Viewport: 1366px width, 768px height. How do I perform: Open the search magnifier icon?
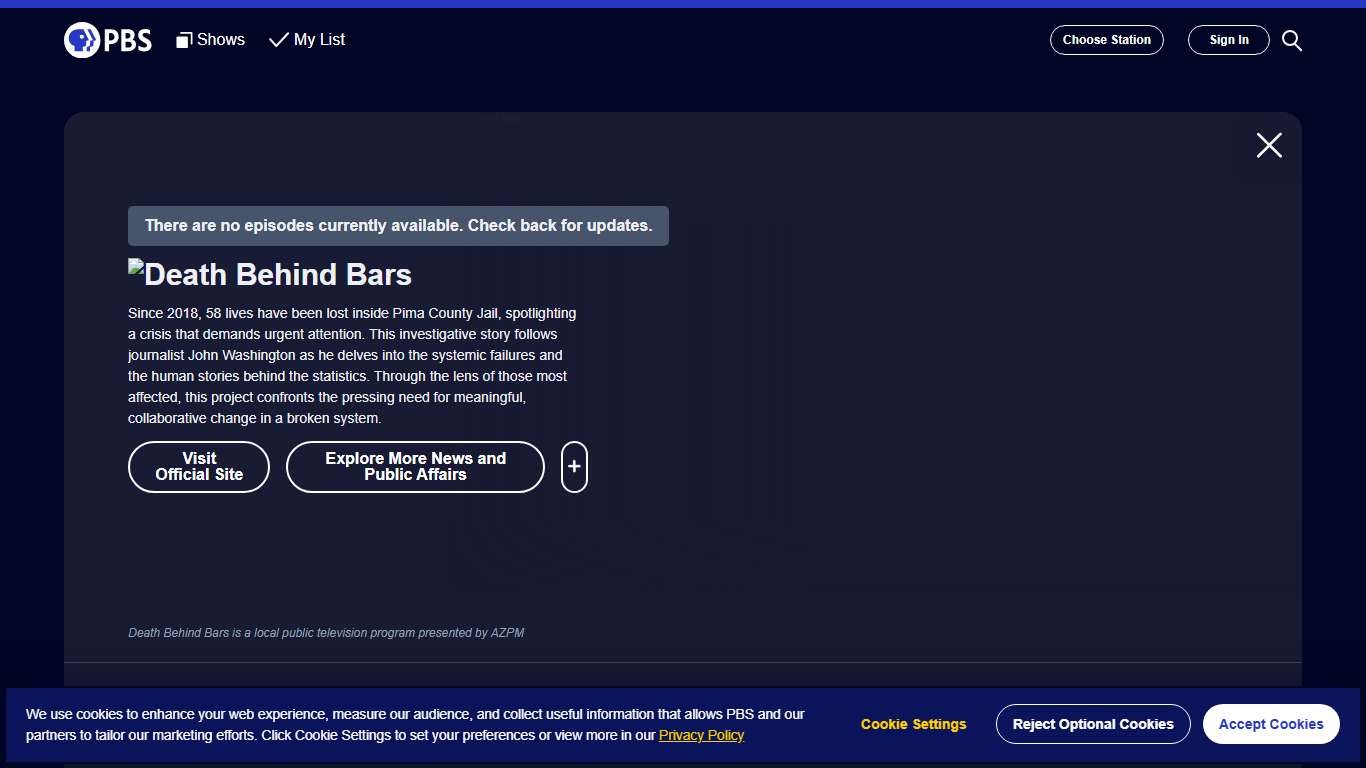(x=1291, y=40)
